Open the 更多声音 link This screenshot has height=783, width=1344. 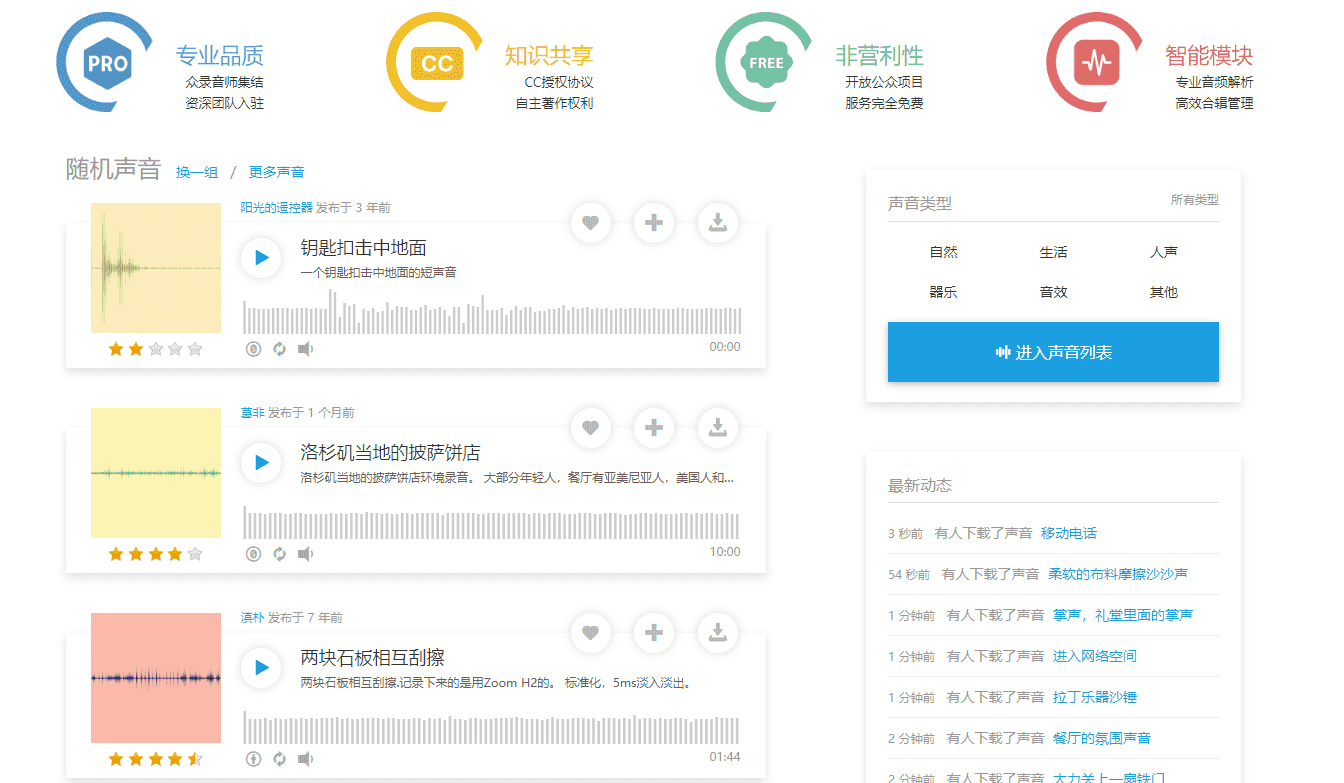(277, 172)
